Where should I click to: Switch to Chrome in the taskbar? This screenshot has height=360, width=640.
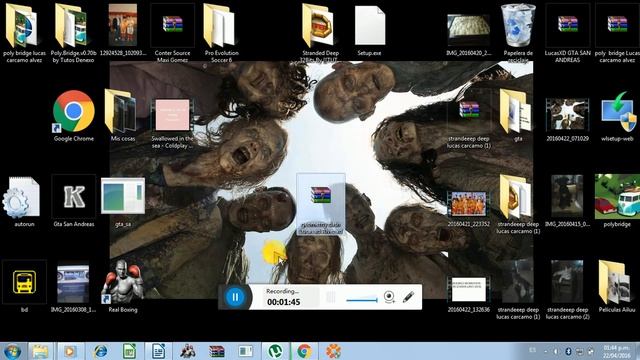[x=304, y=351]
